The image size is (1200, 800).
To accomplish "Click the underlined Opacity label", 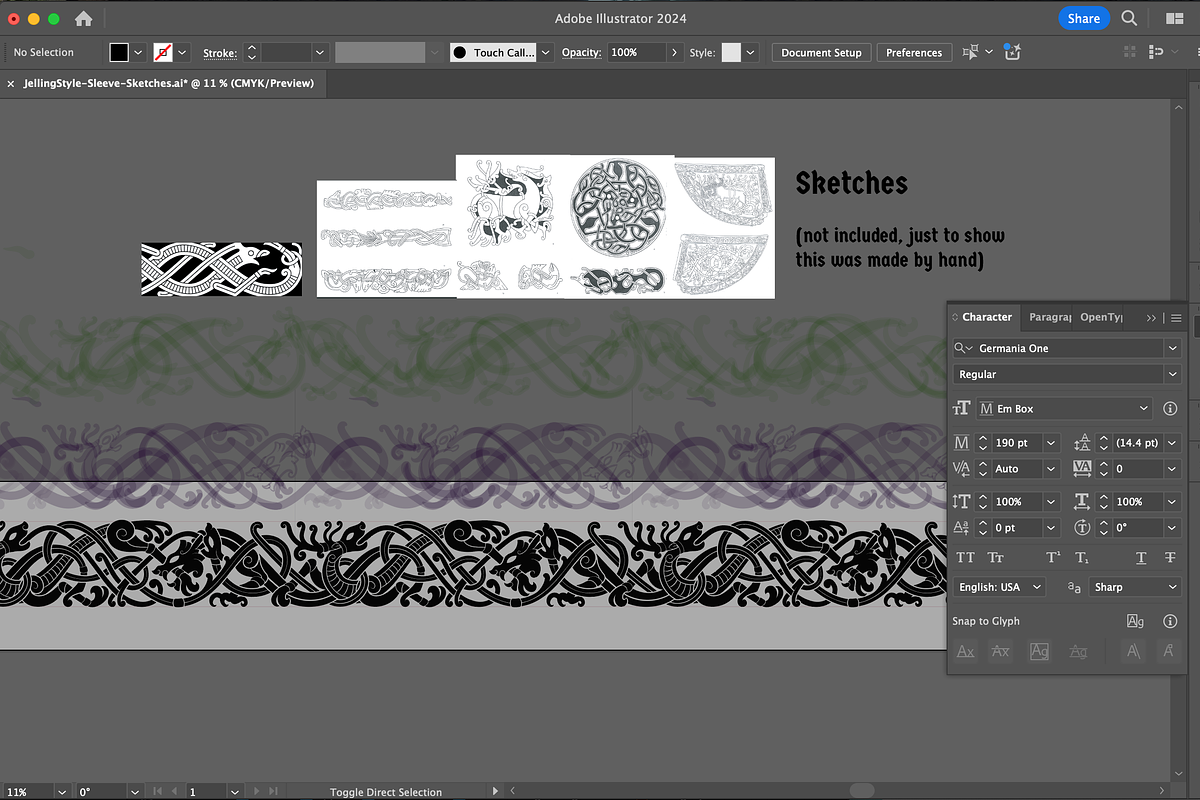I will [x=581, y=53].
